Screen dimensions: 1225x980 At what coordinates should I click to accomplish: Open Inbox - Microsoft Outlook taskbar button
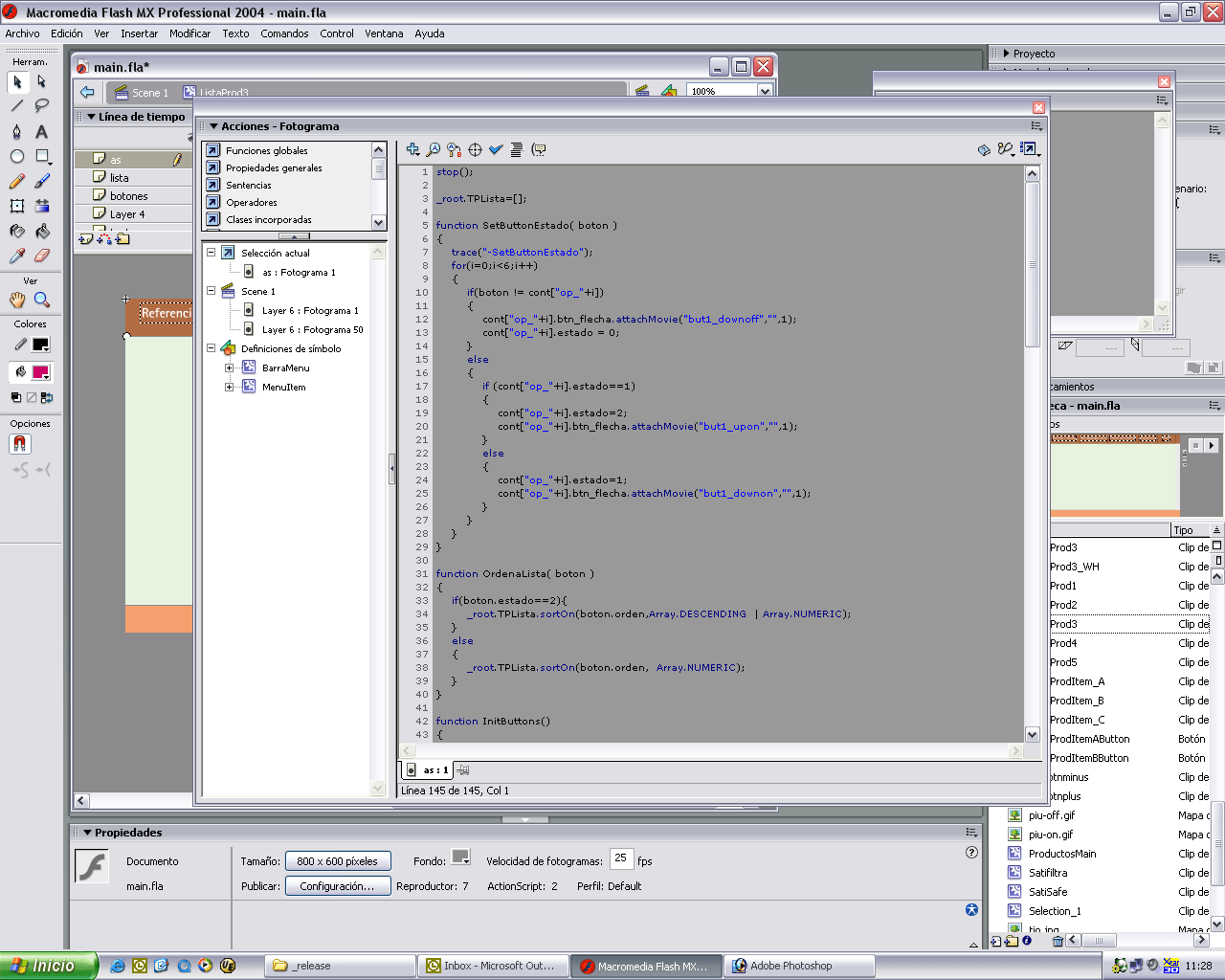click(493, 966)
